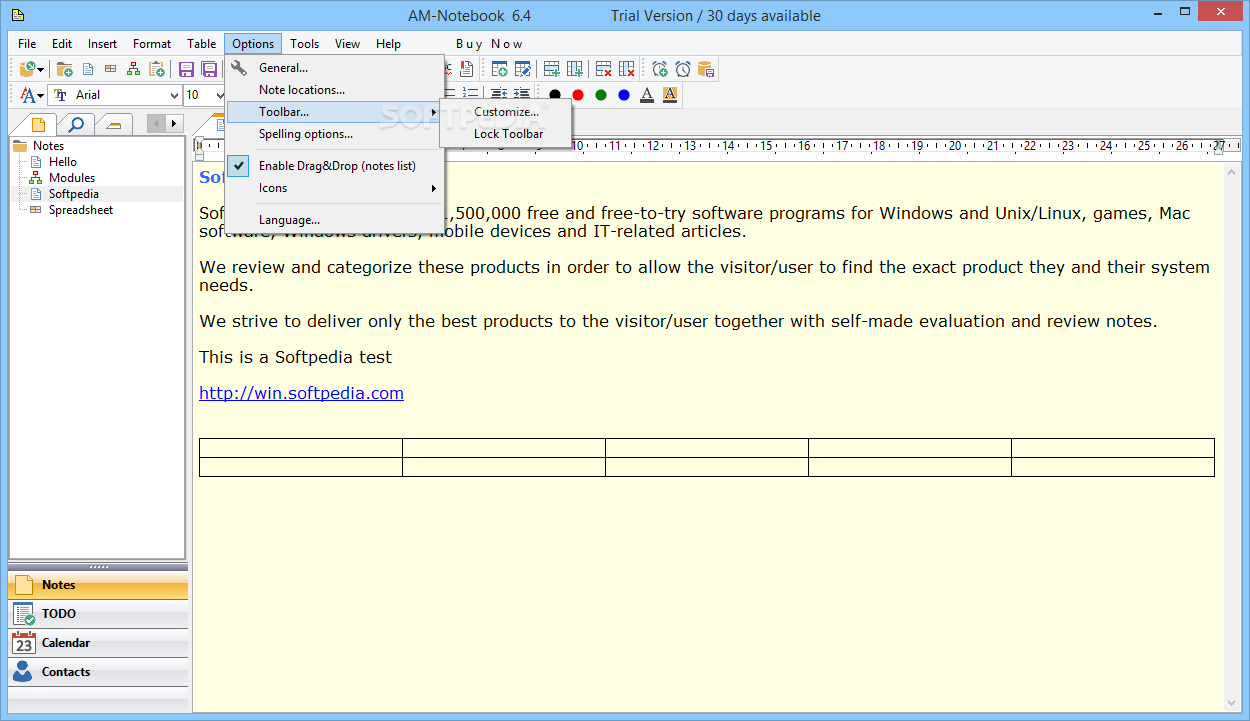Click the Delete Row table icon
This screenshot has width=1250, height=721.
[603, 69]
